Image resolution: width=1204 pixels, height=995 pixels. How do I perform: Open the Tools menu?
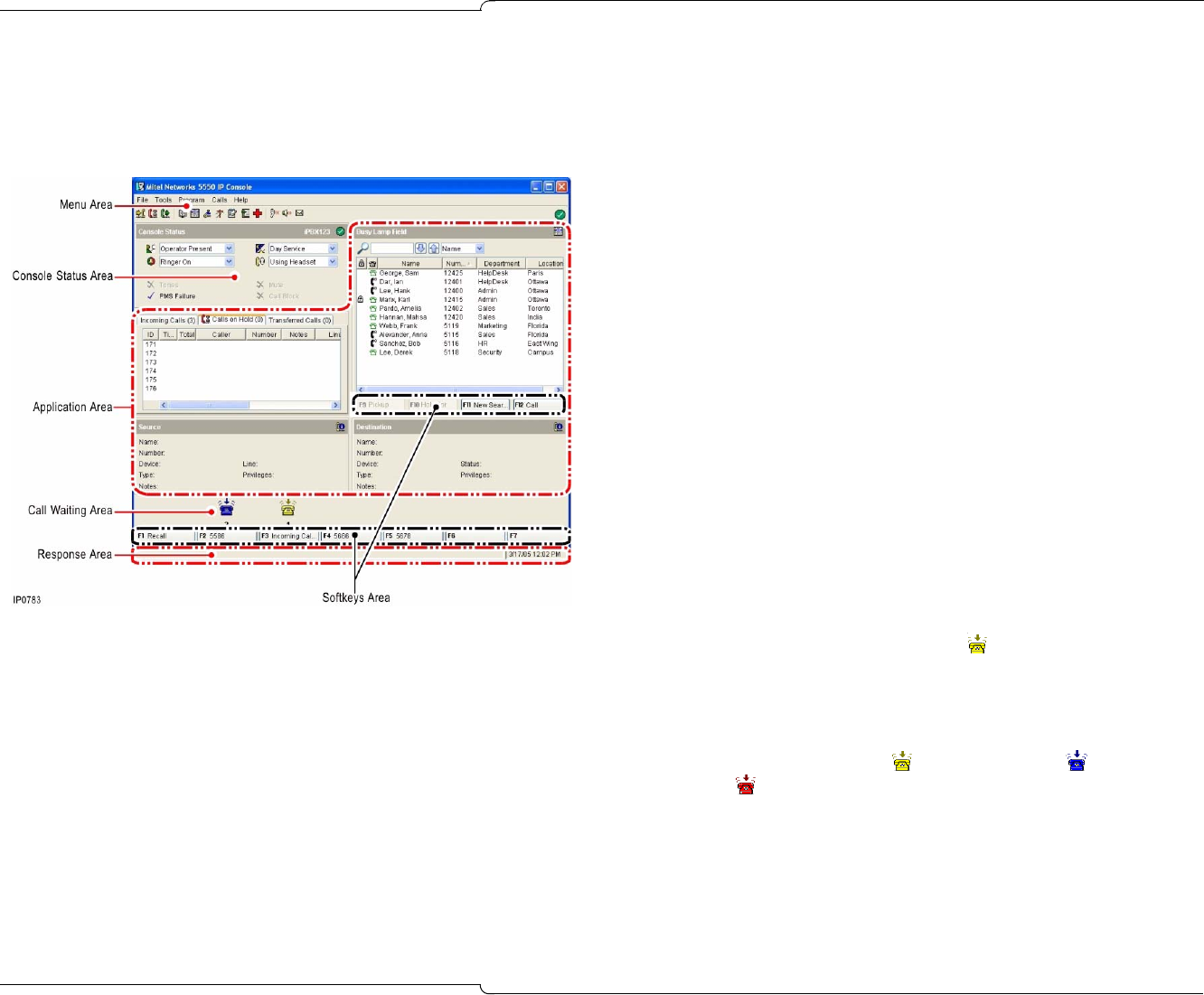(163, 200)
